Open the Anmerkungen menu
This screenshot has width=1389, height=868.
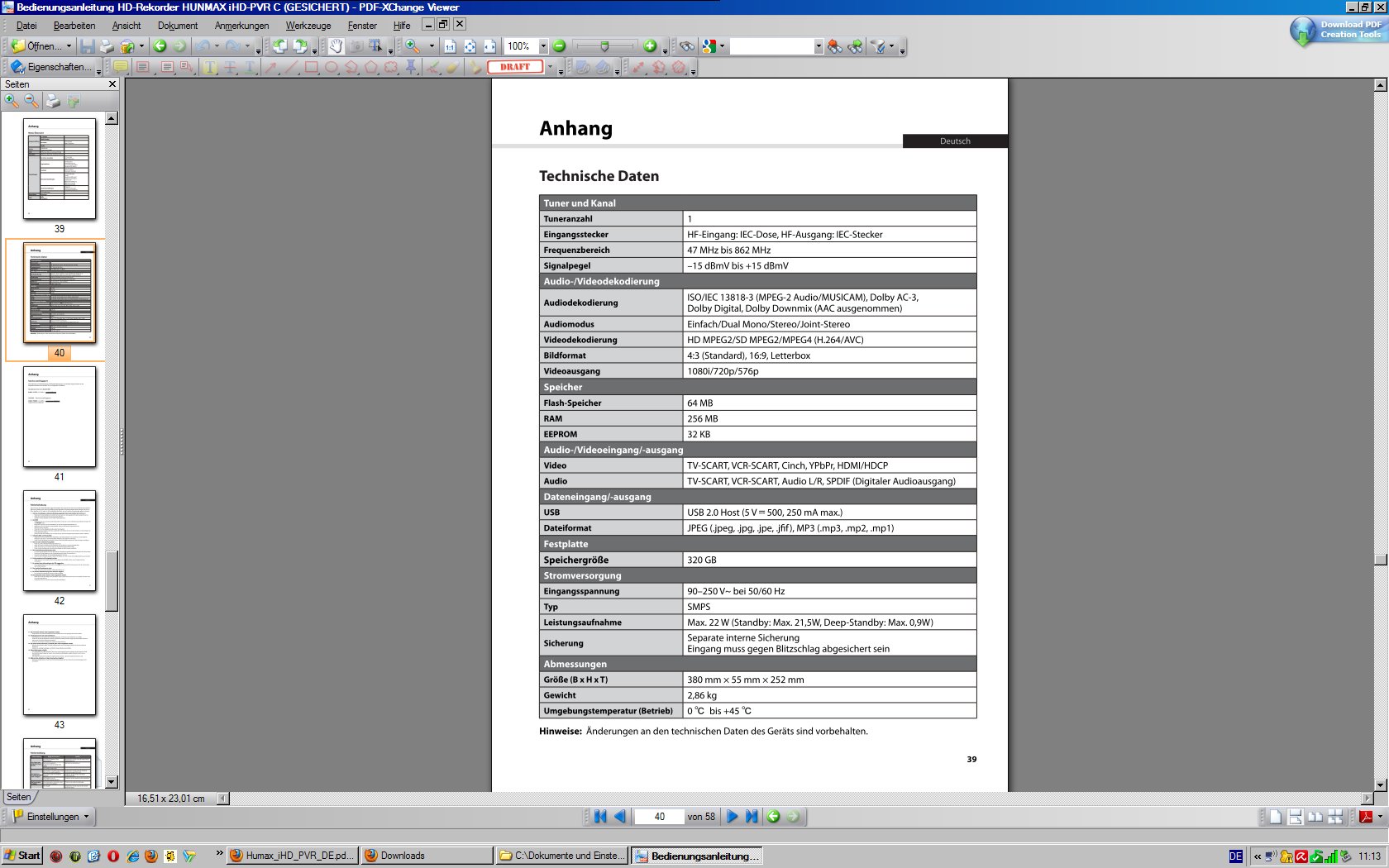(241, 26)
